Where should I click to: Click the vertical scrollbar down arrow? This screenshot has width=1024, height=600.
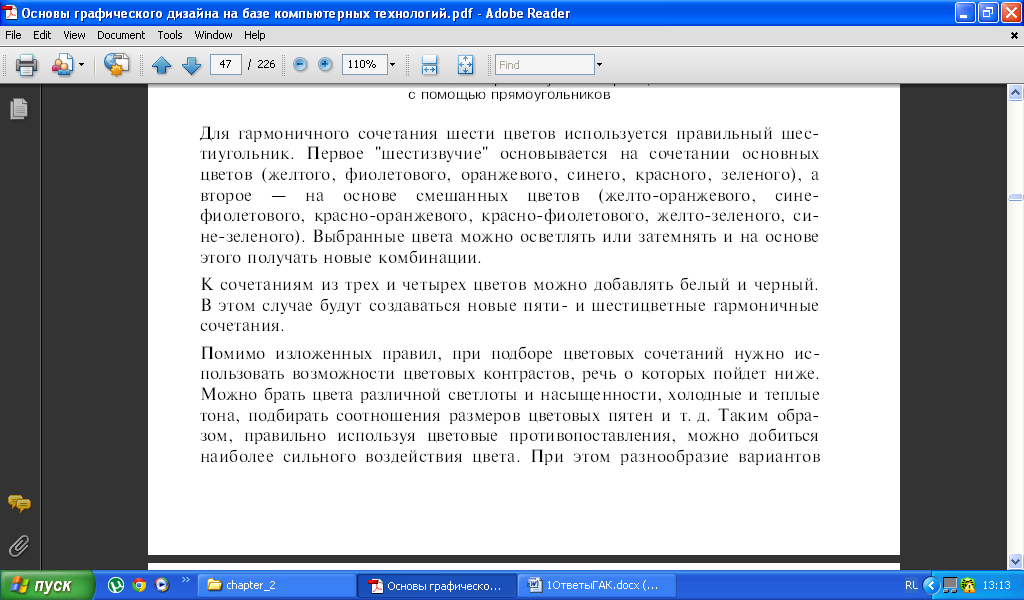[x=1016, y=561]
